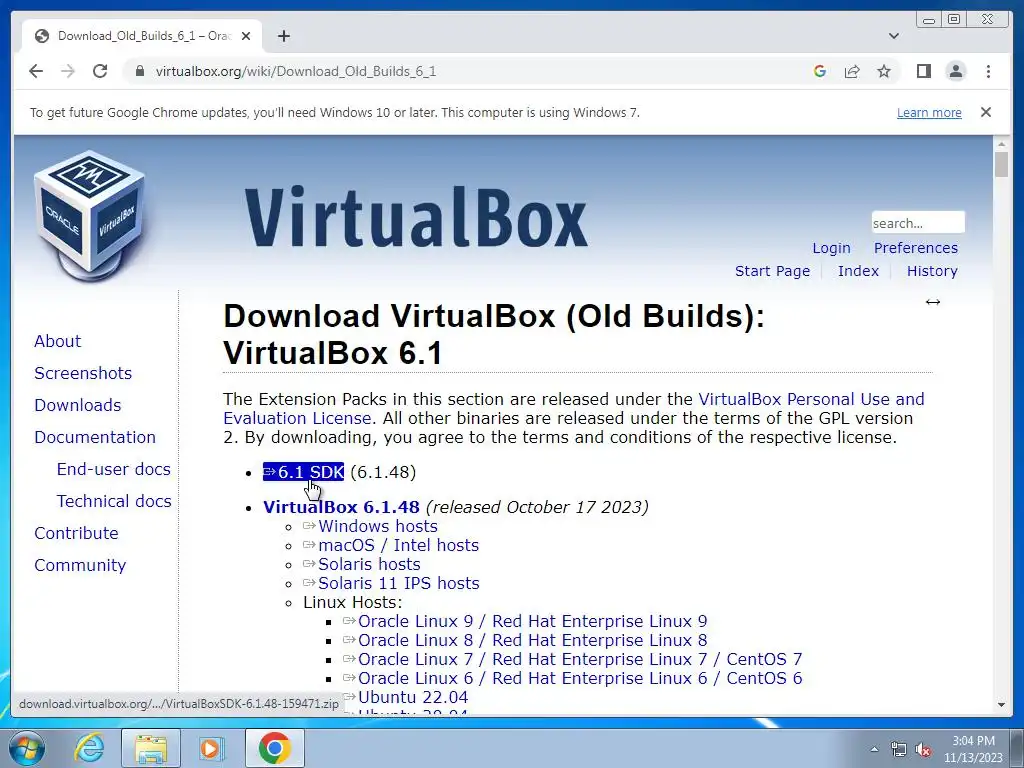Close the Download_Old_Builds_6_1 tab

coord(246,36)
